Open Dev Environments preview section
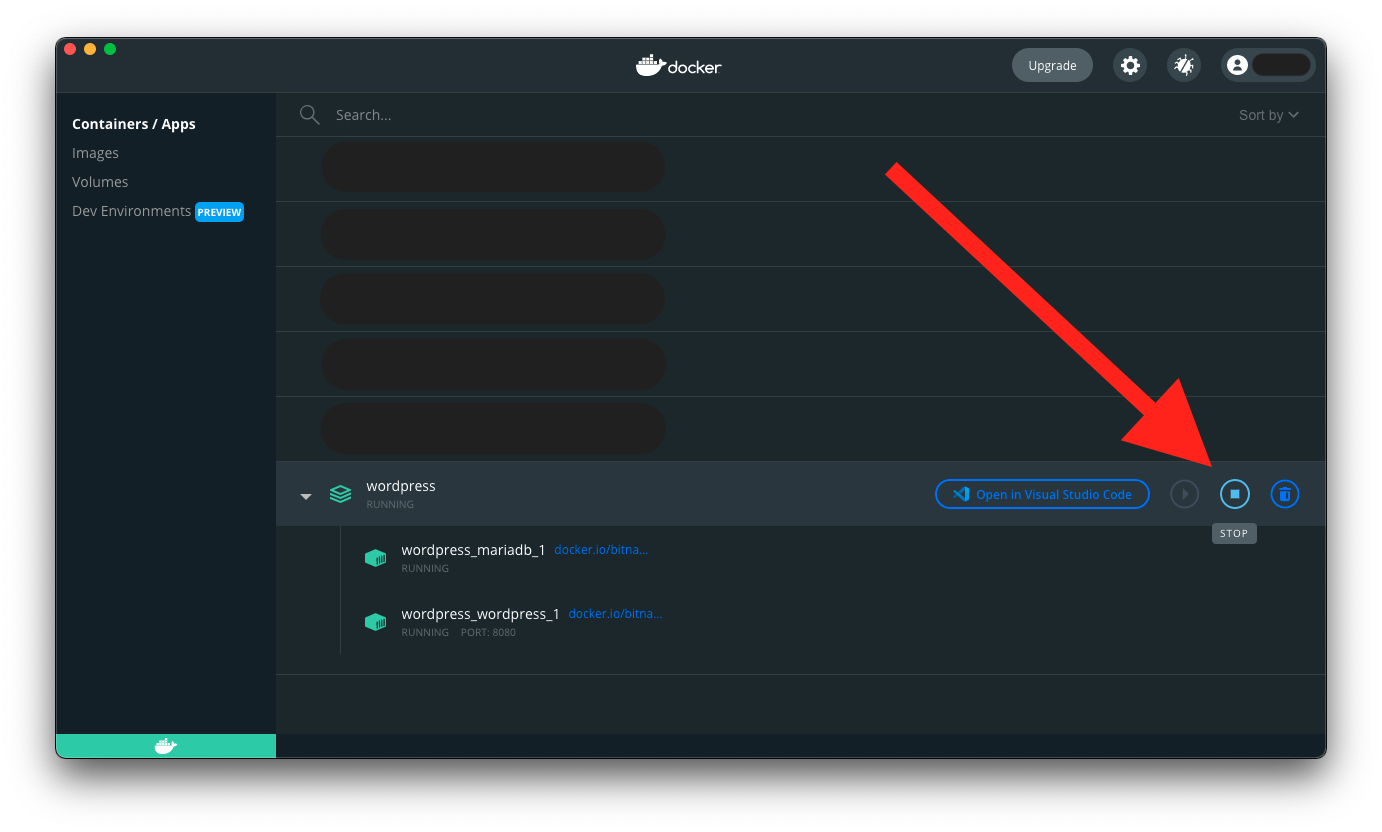1382x832 pixels. 158,211
